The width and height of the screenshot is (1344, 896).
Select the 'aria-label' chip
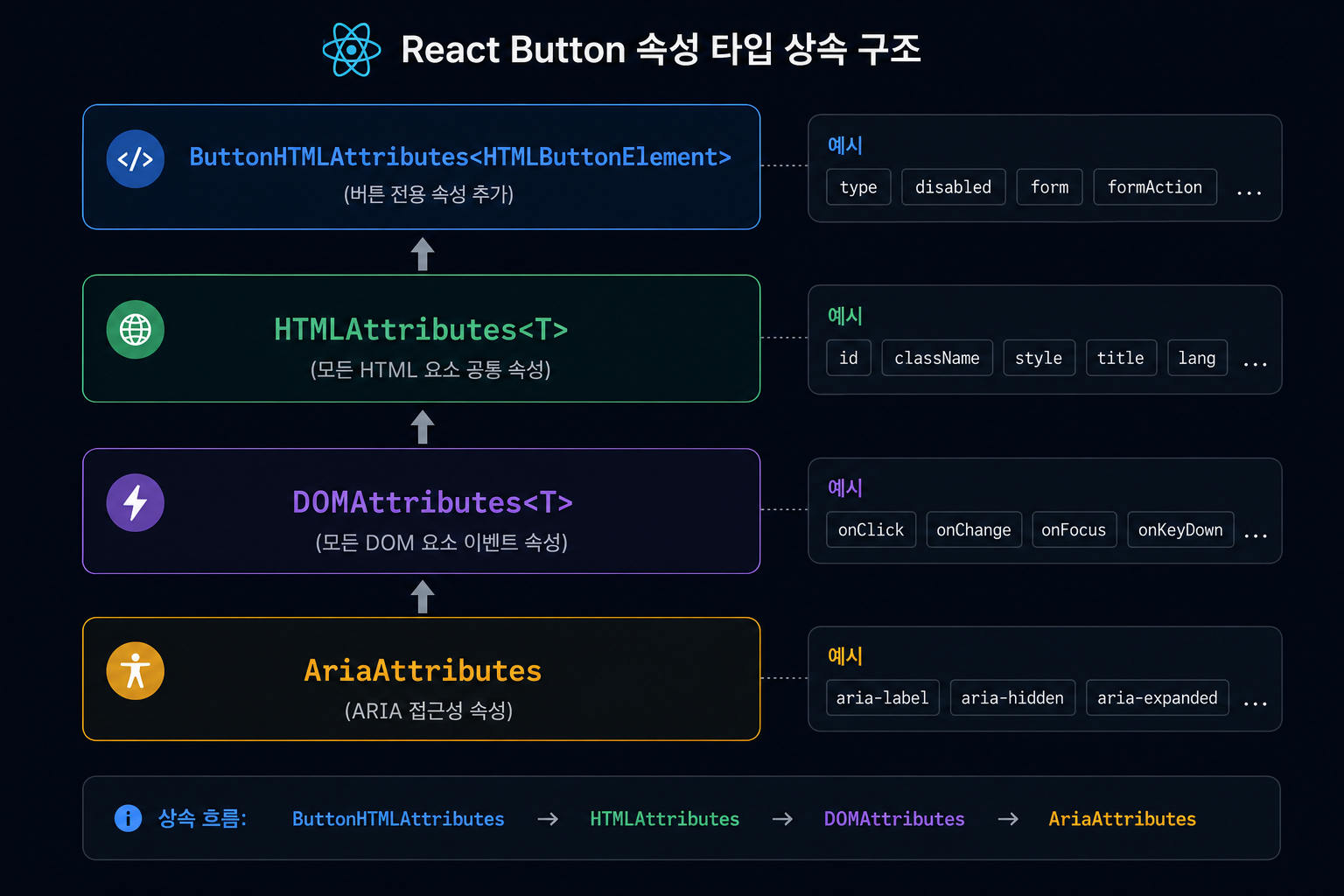coord(882,697)
